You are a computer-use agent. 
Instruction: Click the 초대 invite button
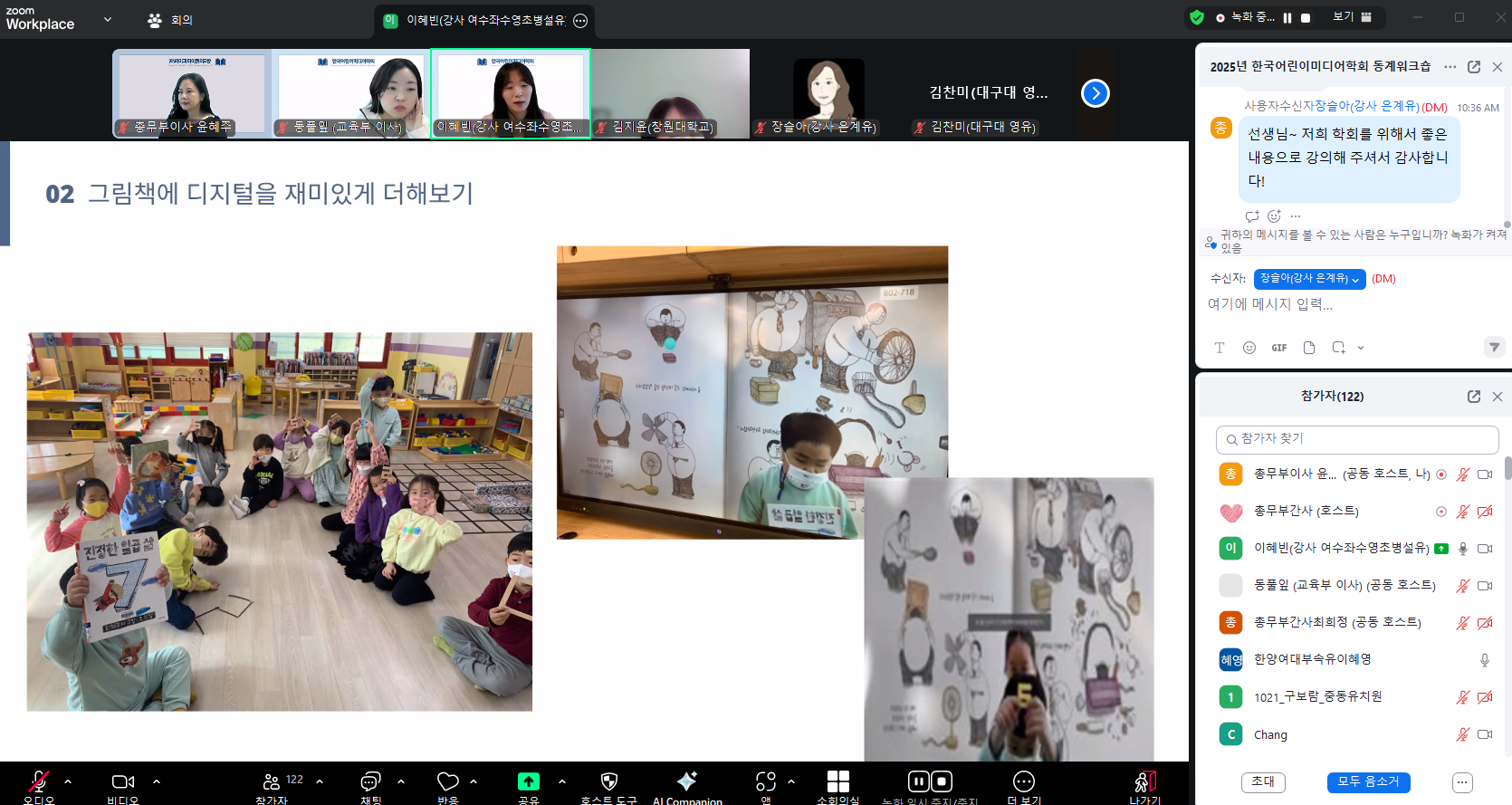click(1263, 781)
